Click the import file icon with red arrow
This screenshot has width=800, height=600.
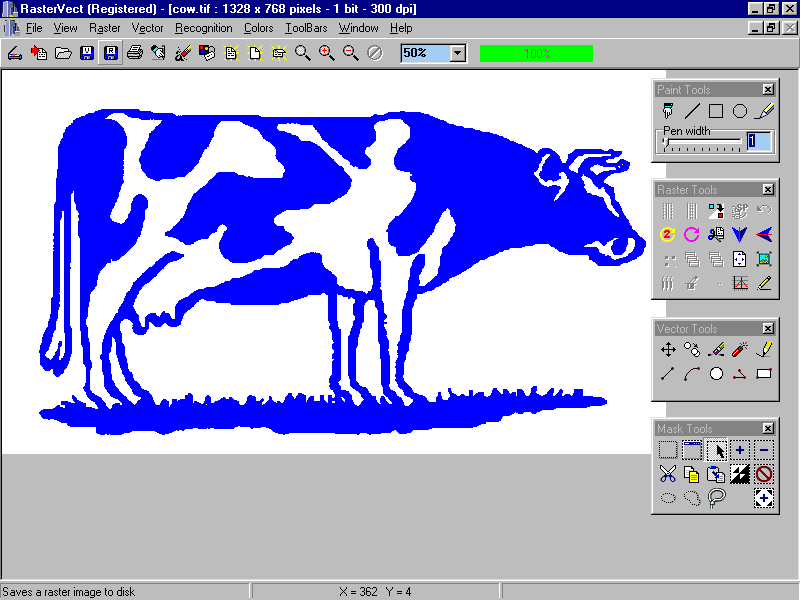tap(39, 53)
